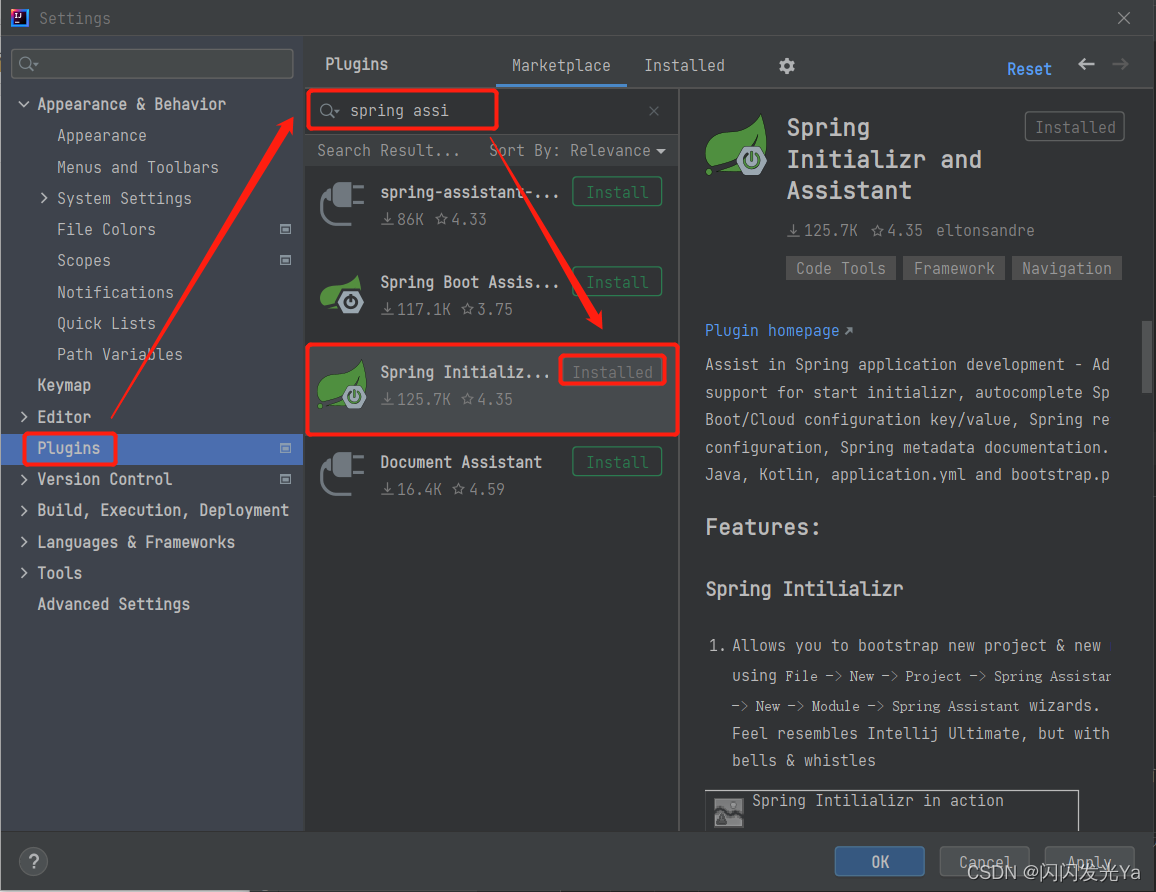The height and width of the screenshot is (892, 1156).
Task: Click the plugin settings gear icon
Action: click(x=787, y=66)
